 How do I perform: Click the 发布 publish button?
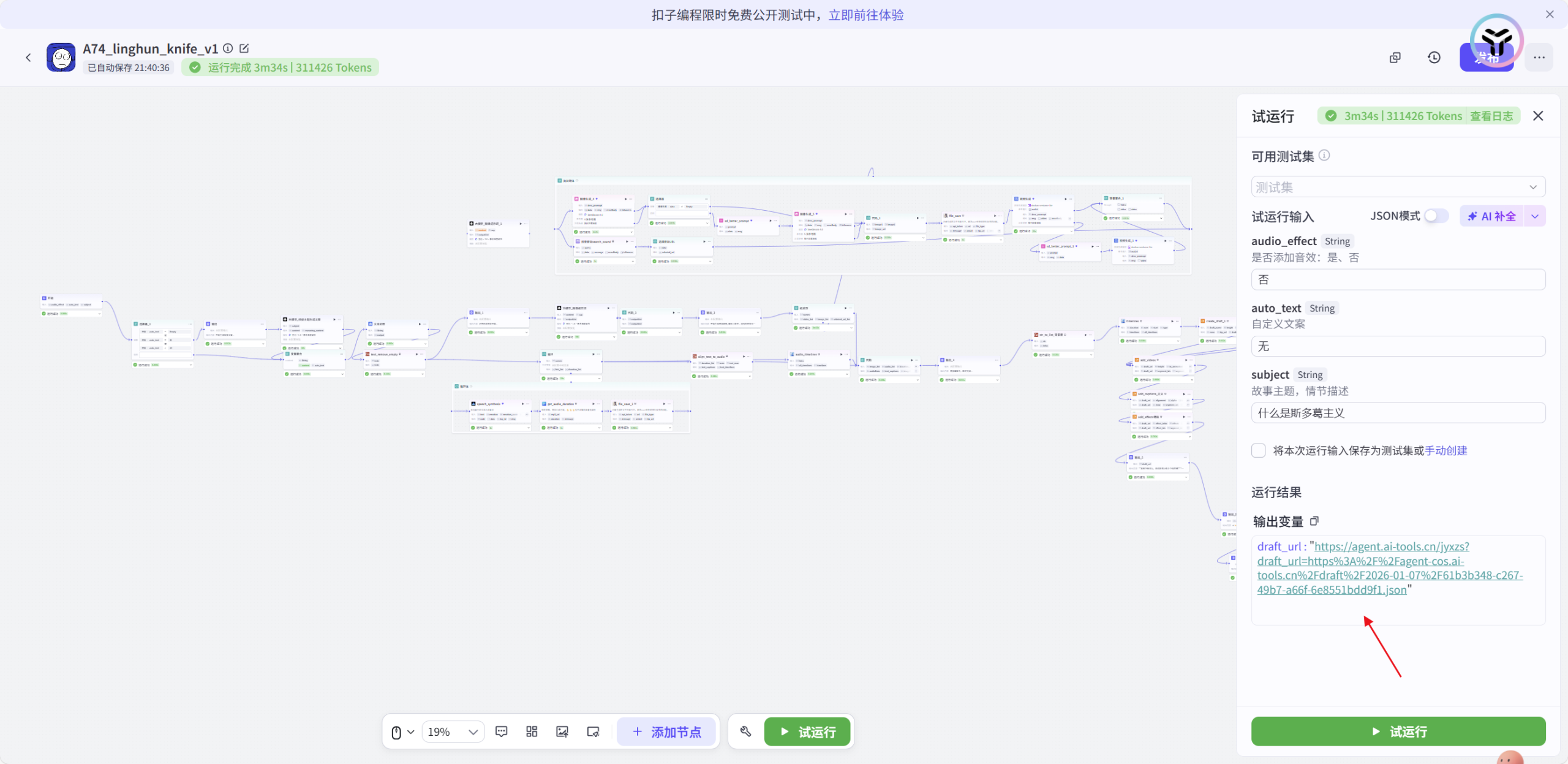click(x=1487, y=57)
